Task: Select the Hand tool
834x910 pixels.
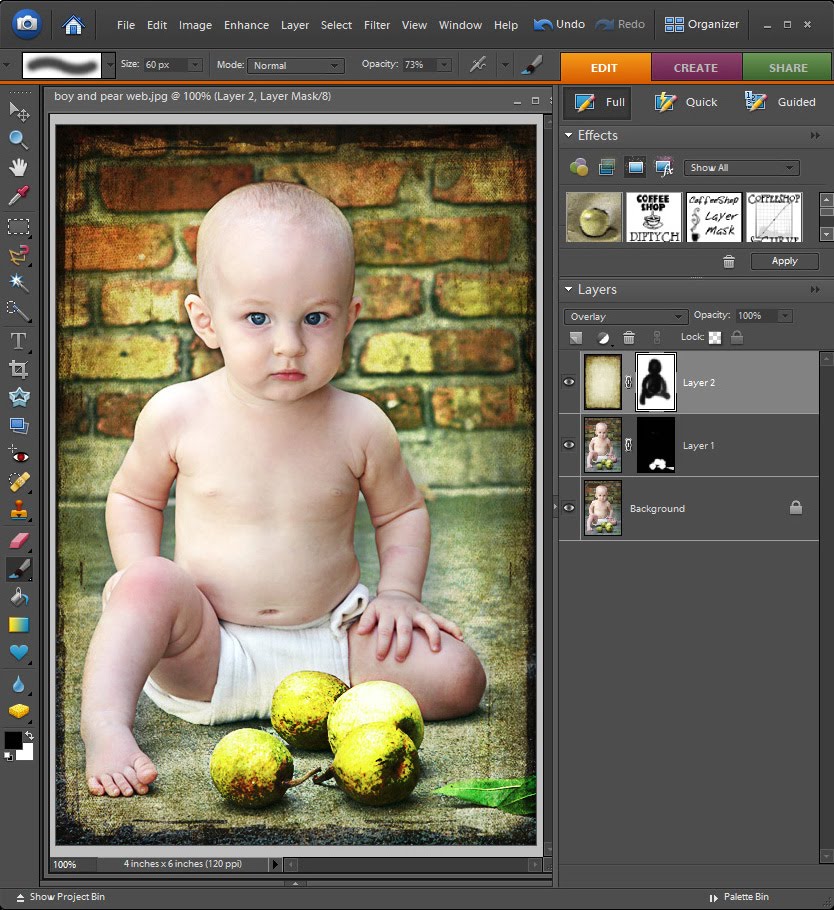Action: tap(18, 167)
